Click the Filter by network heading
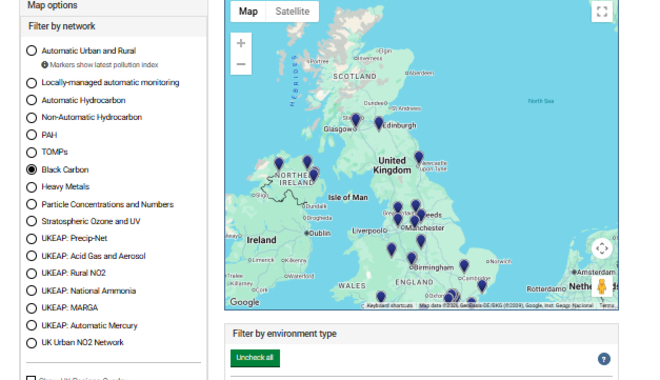 pos(62,27)
